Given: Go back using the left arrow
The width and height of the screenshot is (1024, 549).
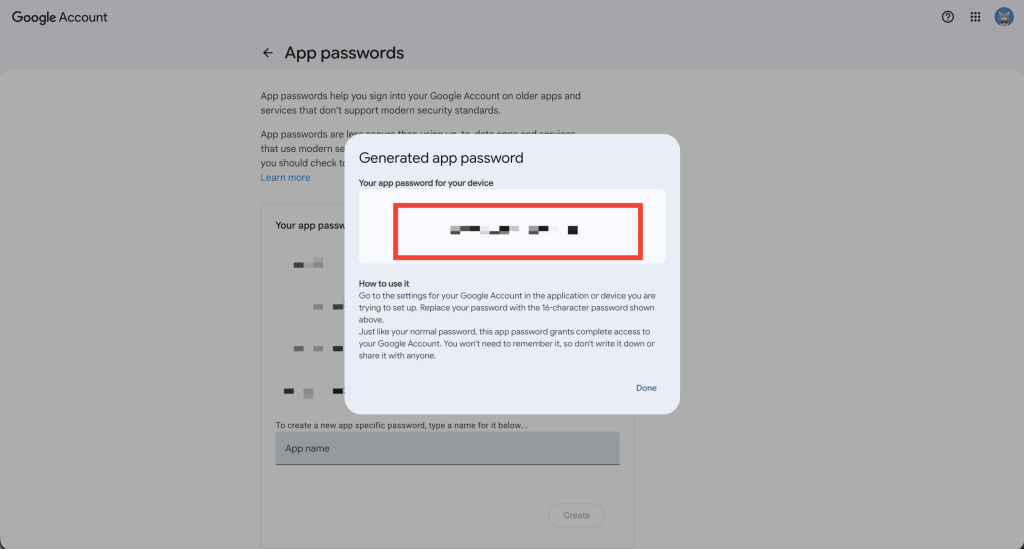Looking at the screenshot, I should 267,53.
